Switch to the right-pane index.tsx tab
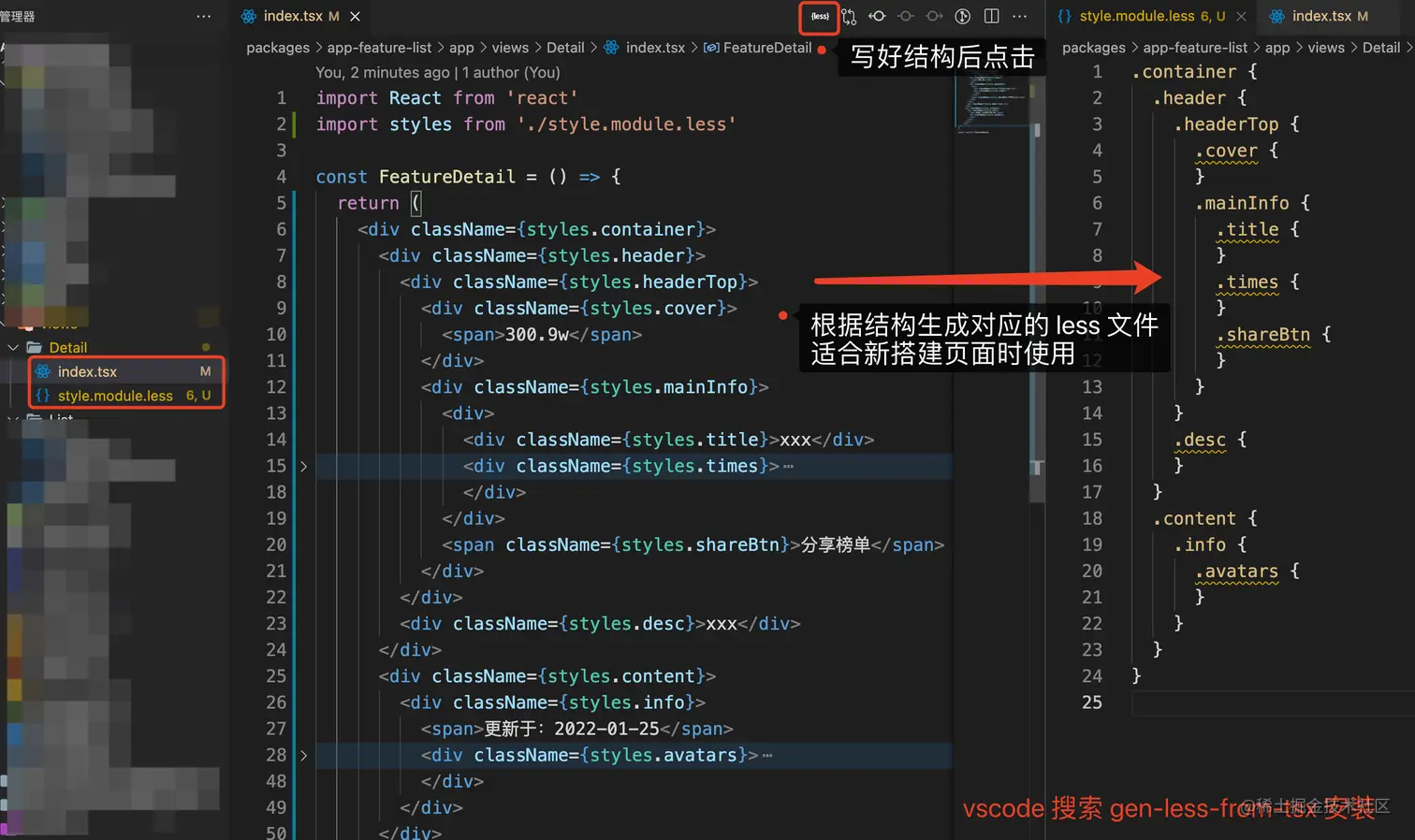 point(1319,17)
